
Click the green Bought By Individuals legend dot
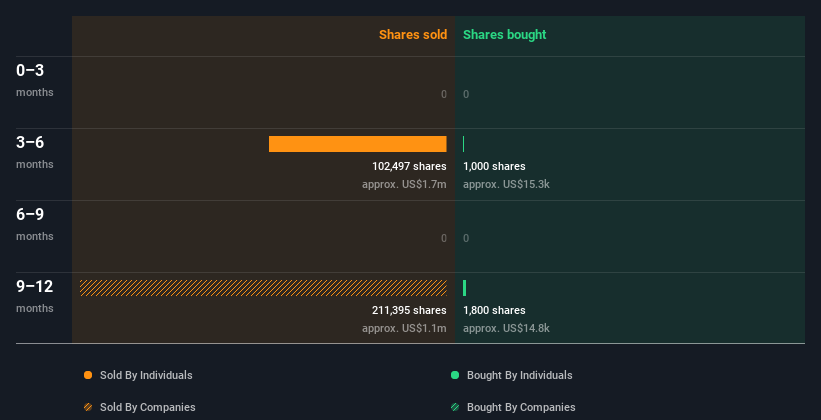[x=455, y=375]
